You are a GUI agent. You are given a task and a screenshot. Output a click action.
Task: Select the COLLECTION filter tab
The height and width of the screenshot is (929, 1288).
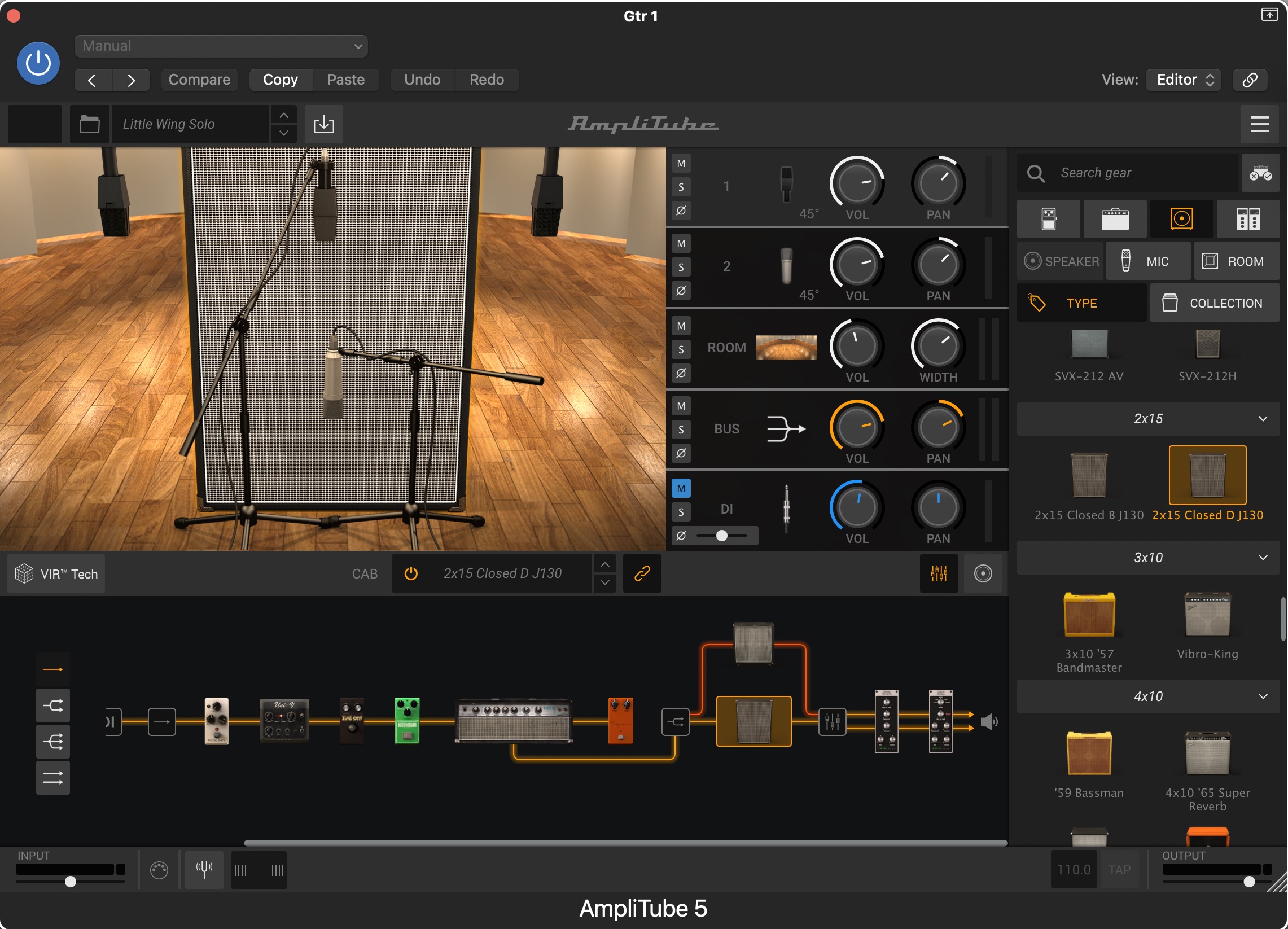click(x=1214, y=303)
